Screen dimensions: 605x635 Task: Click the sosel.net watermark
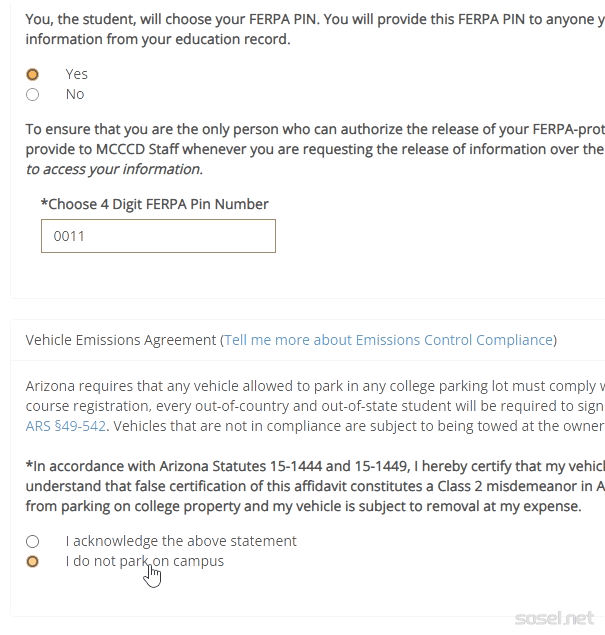tap(555, 617)
